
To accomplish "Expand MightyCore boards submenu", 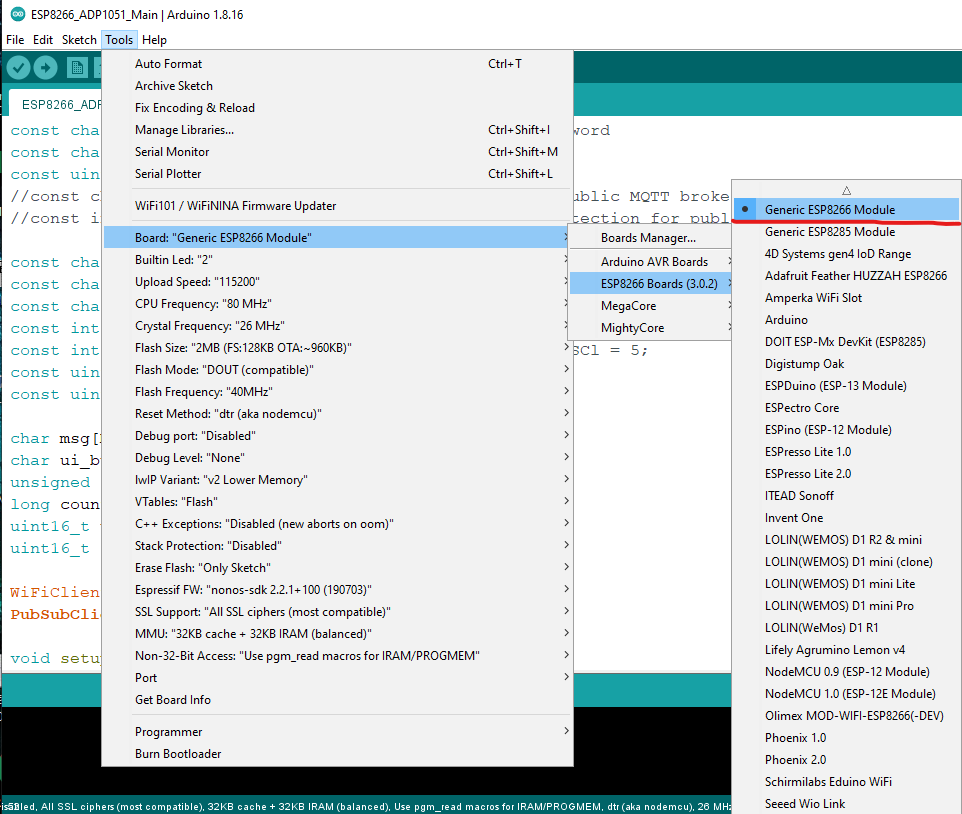I will pos(650,328).
